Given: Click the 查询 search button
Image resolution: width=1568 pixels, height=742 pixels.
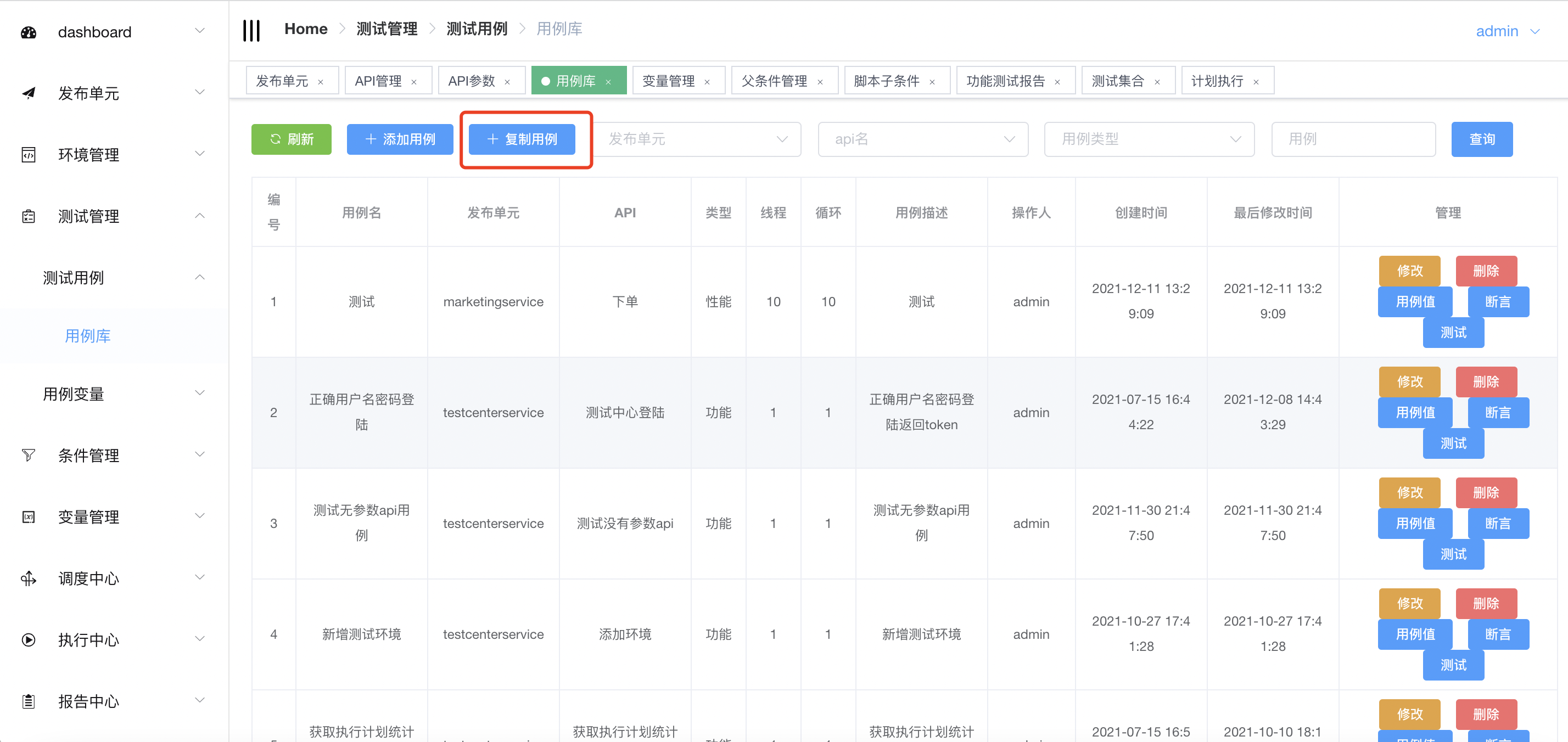Looking at the screenshot, I should point(1482,139).
